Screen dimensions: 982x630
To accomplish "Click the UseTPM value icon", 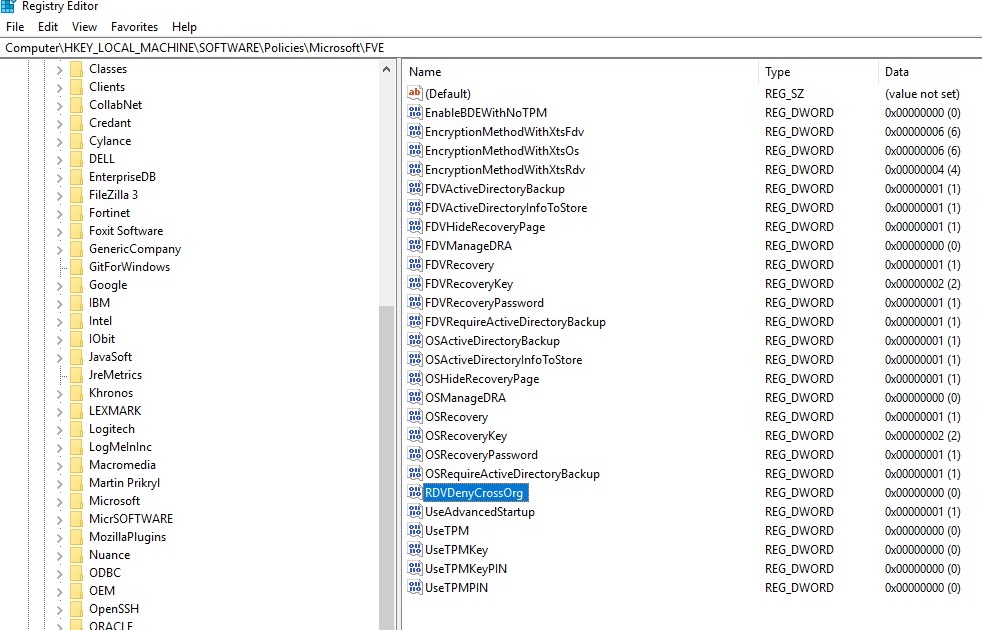I will tap(414, 530).
